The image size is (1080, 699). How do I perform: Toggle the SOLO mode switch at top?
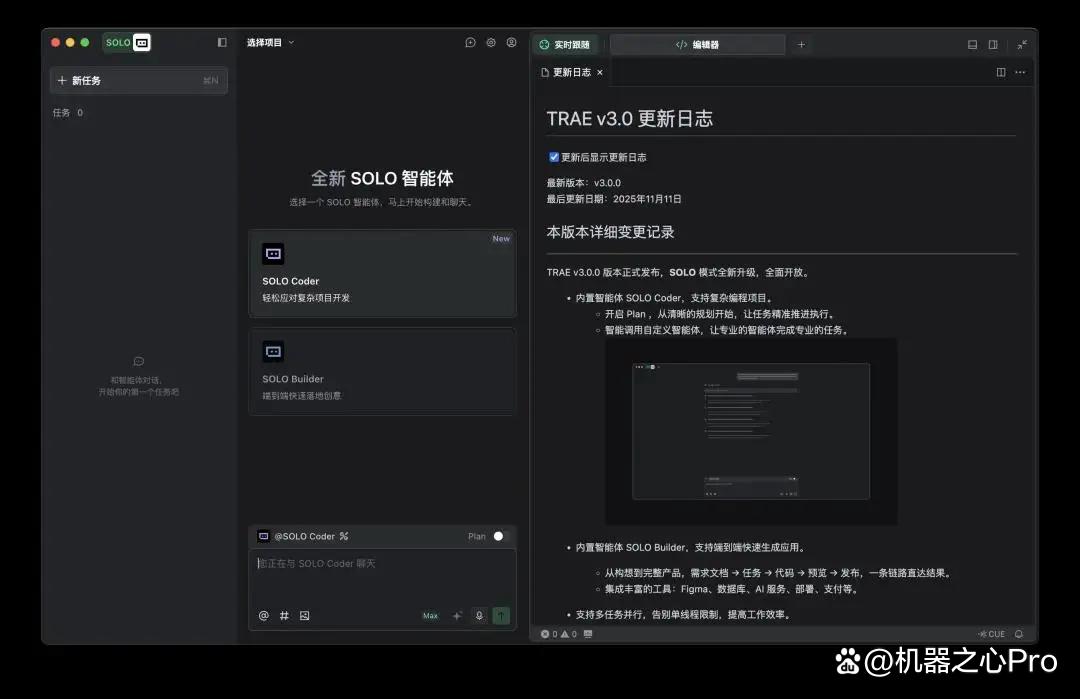pos(127,43)
